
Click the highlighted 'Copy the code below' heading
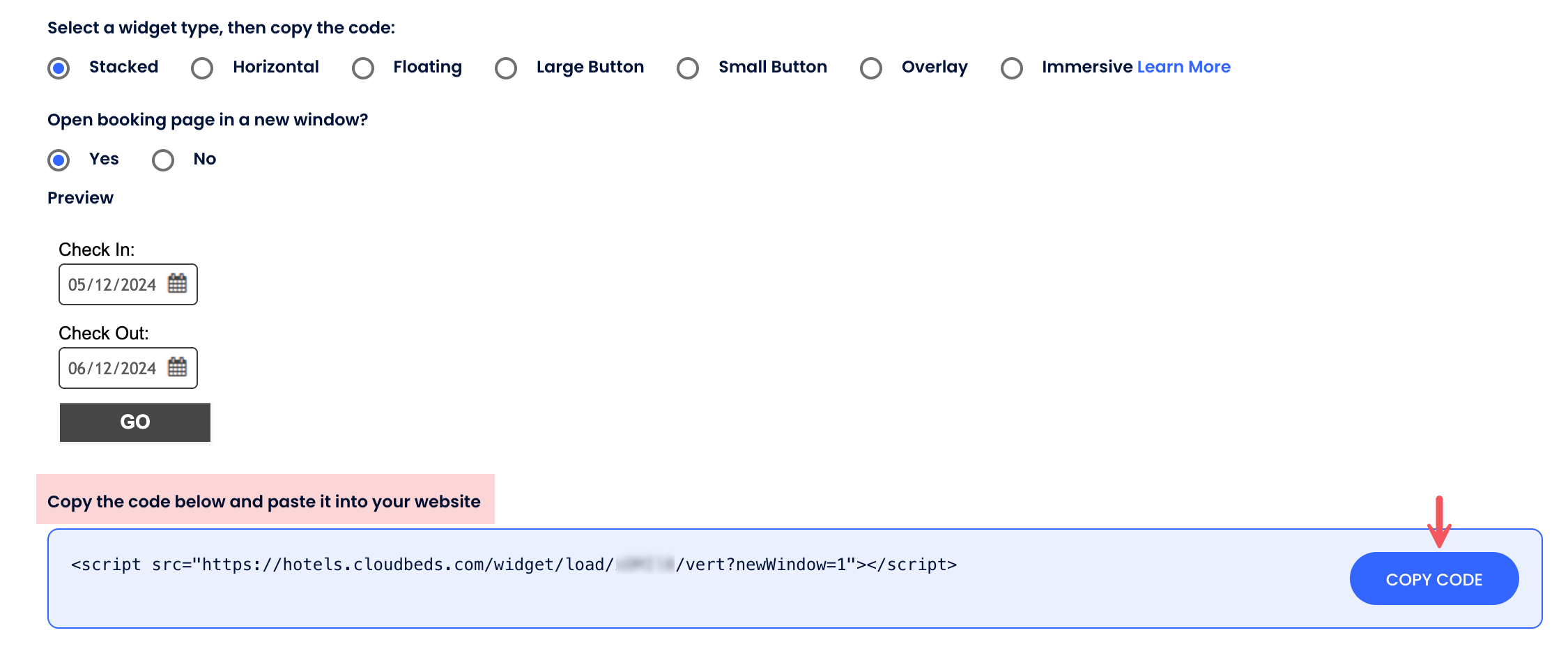[x=264, y=501]
